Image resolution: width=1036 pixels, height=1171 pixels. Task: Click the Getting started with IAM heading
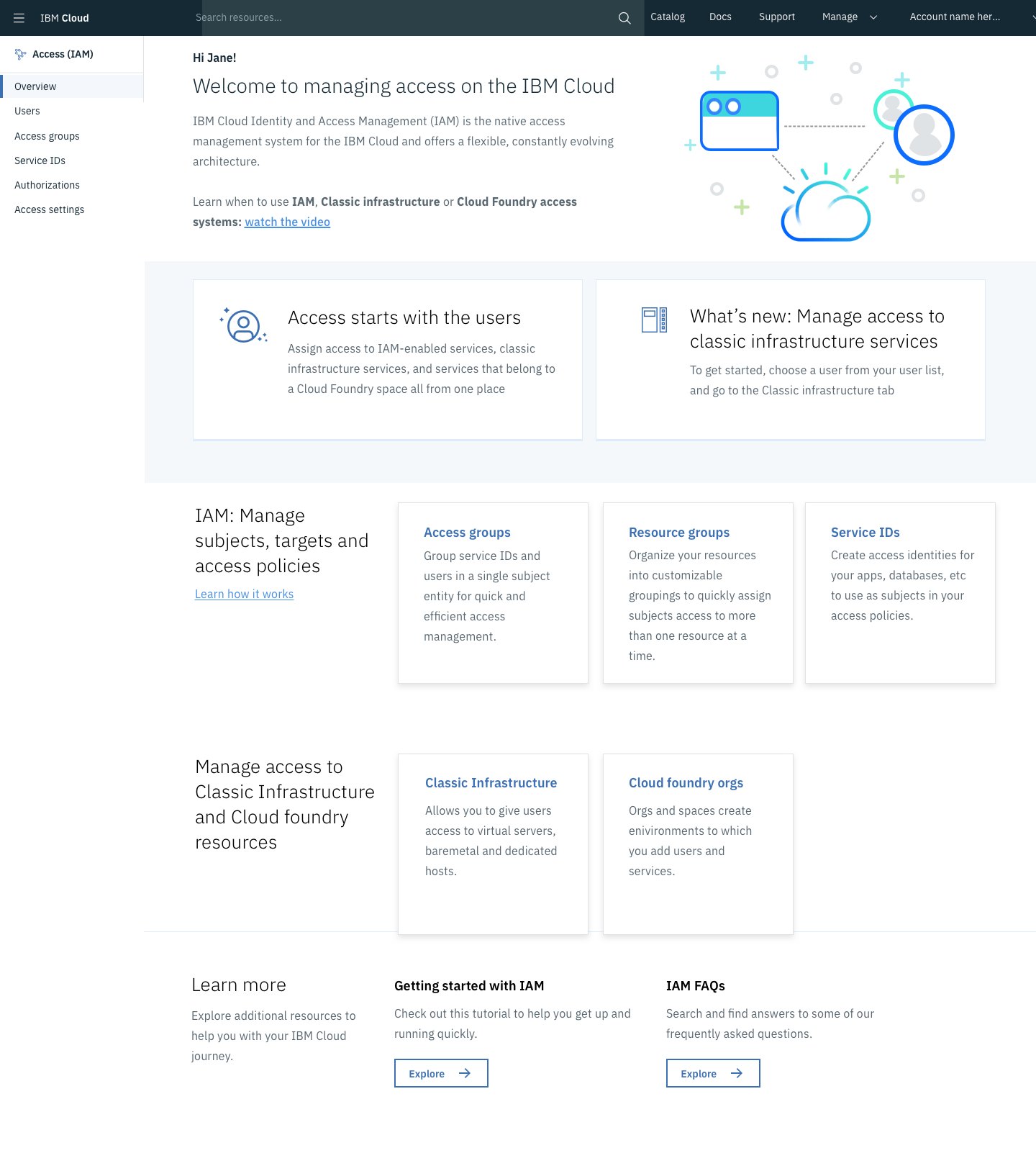tap(469, 986)
